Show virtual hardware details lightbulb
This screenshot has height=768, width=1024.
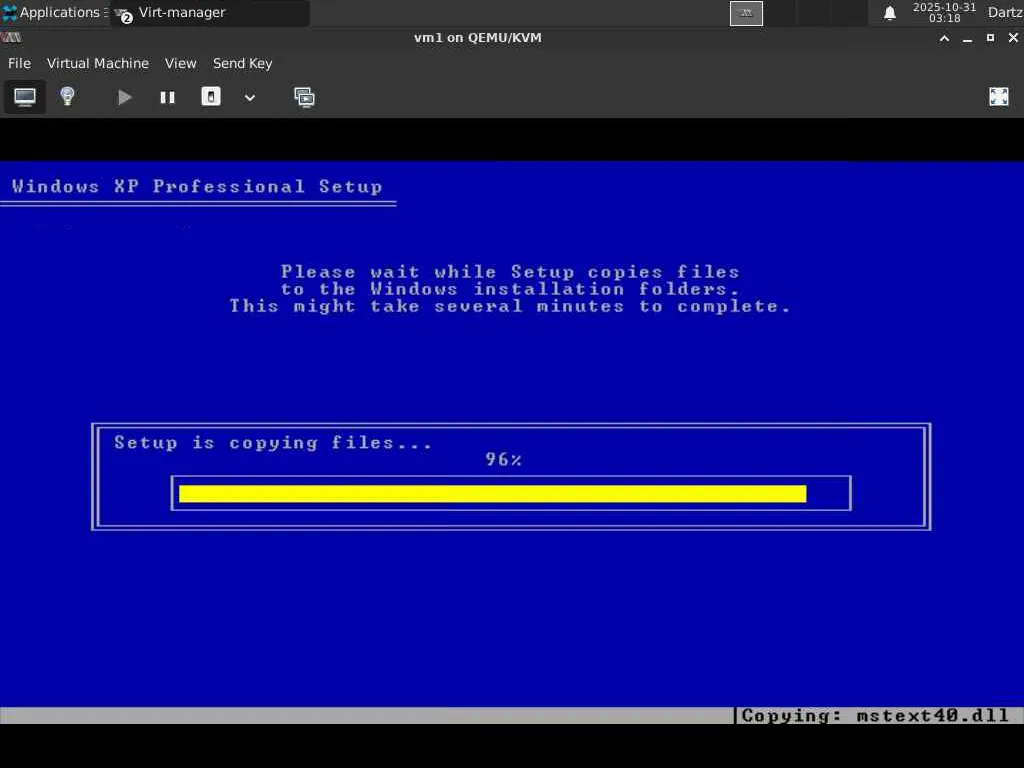(67, 97)
